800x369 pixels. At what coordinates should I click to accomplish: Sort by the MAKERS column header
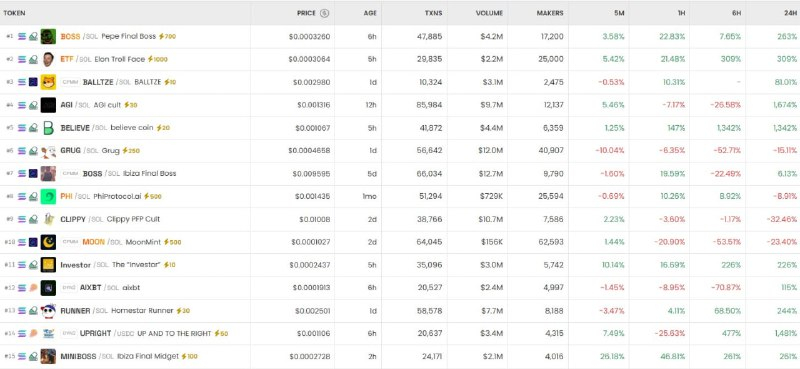(550, 13)
